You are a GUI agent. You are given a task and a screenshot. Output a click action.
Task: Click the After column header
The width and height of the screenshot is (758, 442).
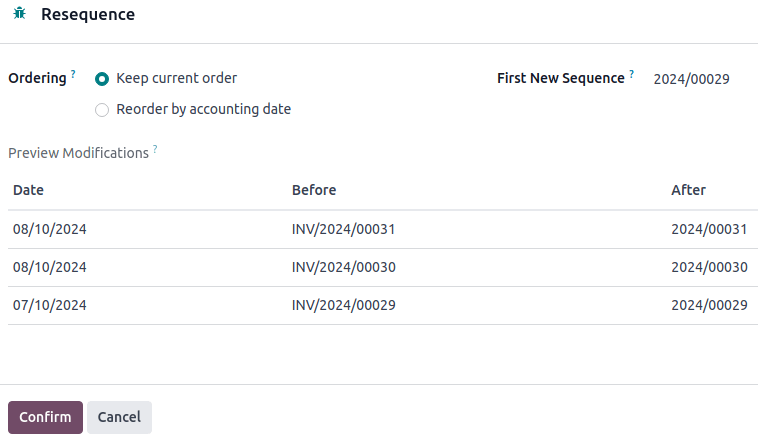tap(688, 190)
